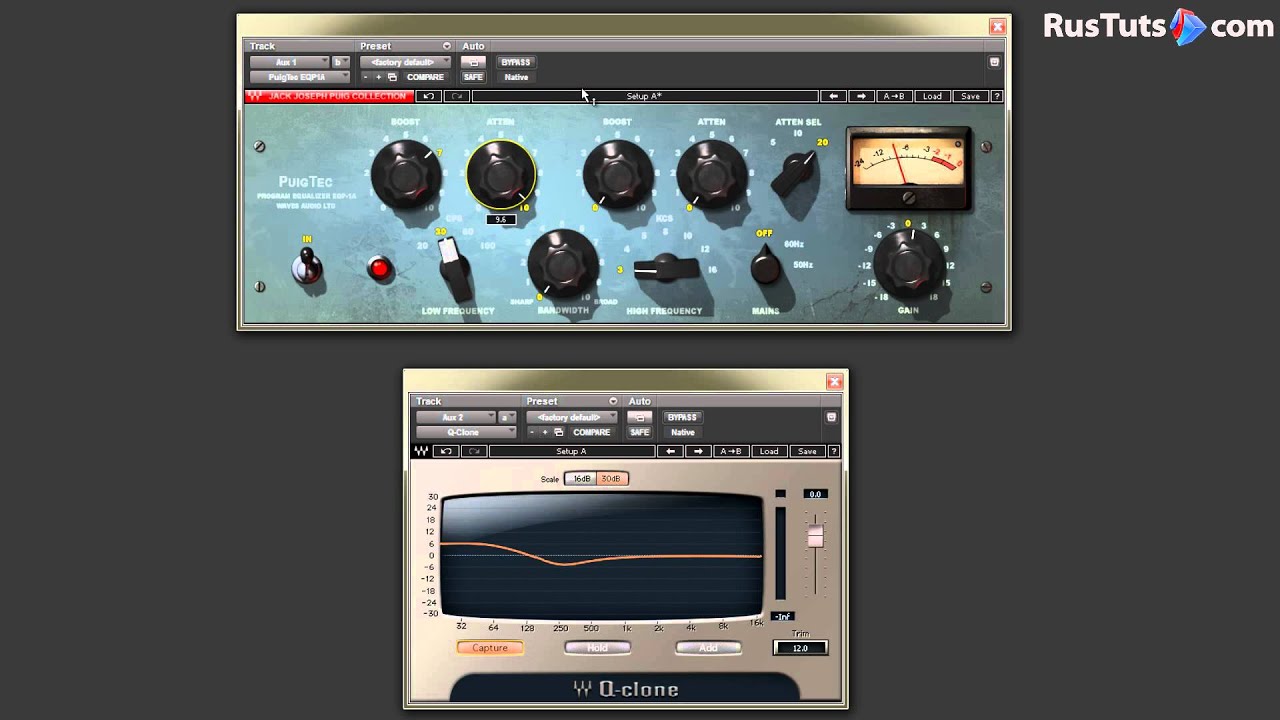Click the PuigTec VU meter
The width and height of the screenshot is (1280, 720).
(x=908, y=166)
